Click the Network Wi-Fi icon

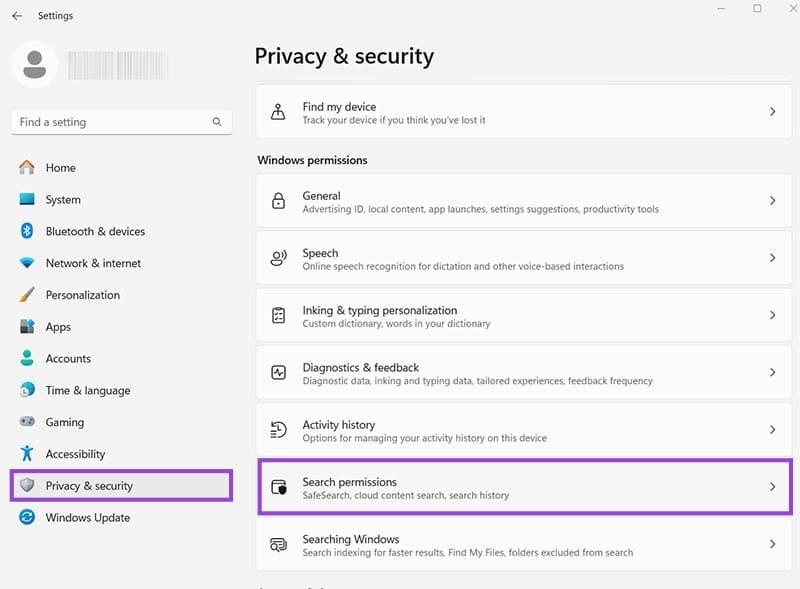tap(27, 263)
